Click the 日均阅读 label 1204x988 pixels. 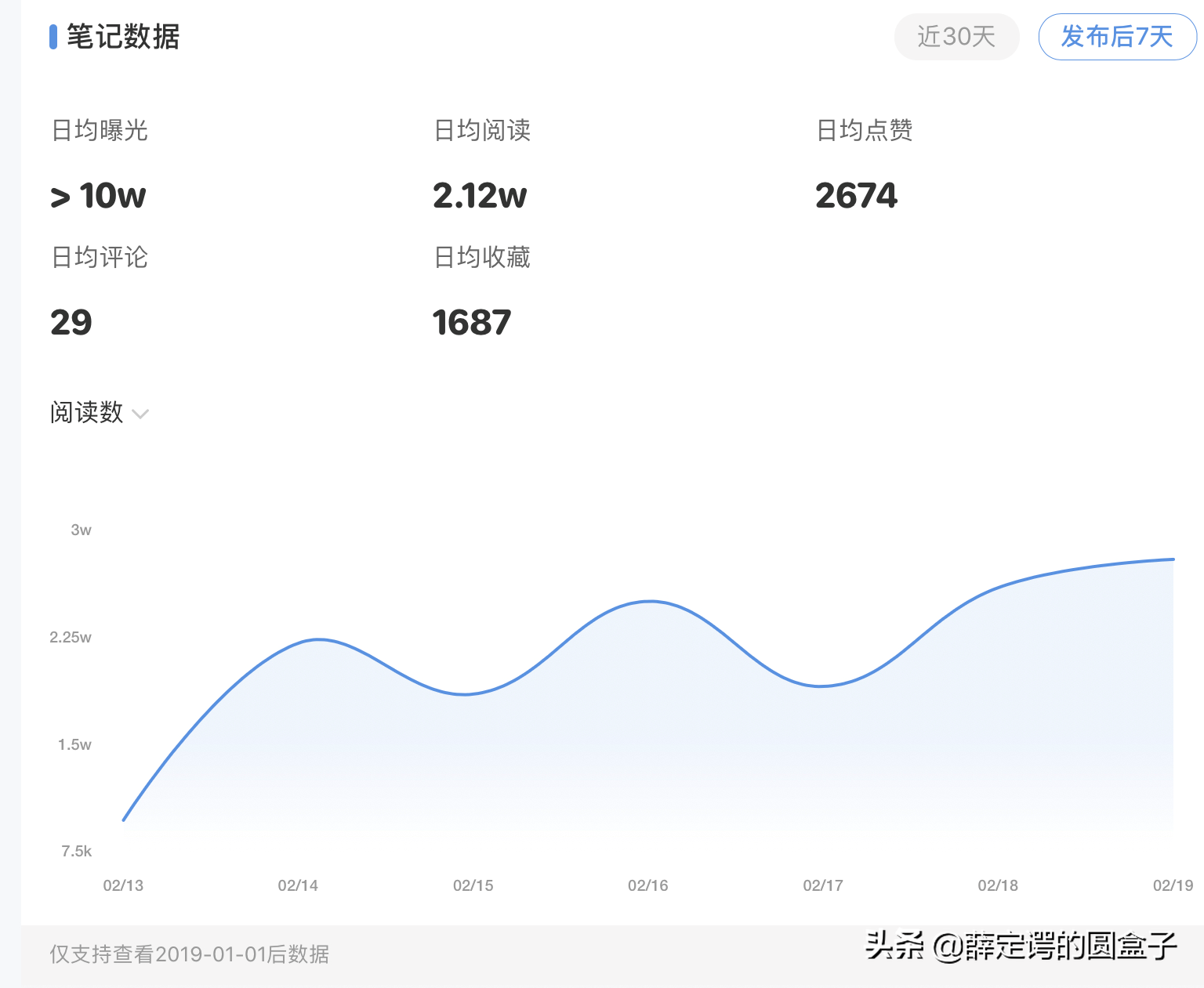482,130
